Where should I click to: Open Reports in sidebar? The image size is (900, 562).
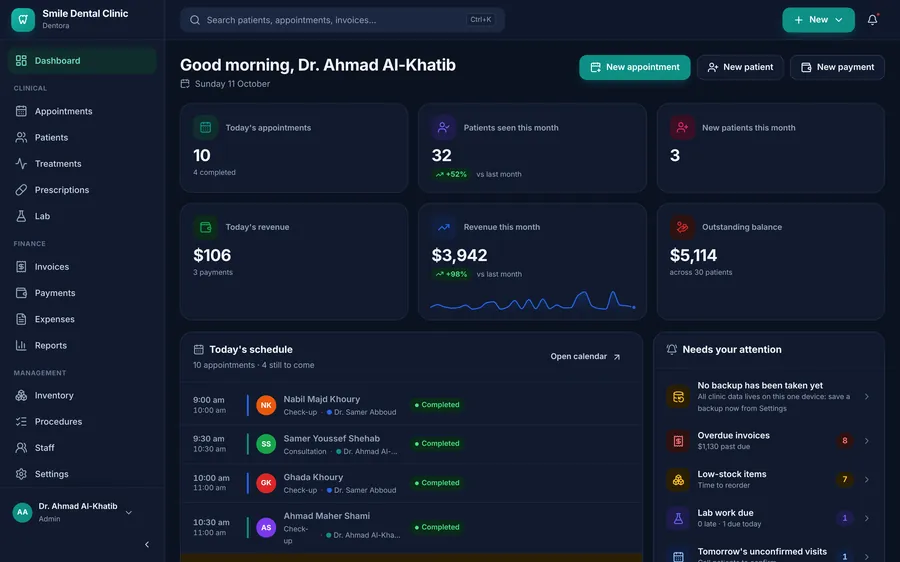point(82,346)
